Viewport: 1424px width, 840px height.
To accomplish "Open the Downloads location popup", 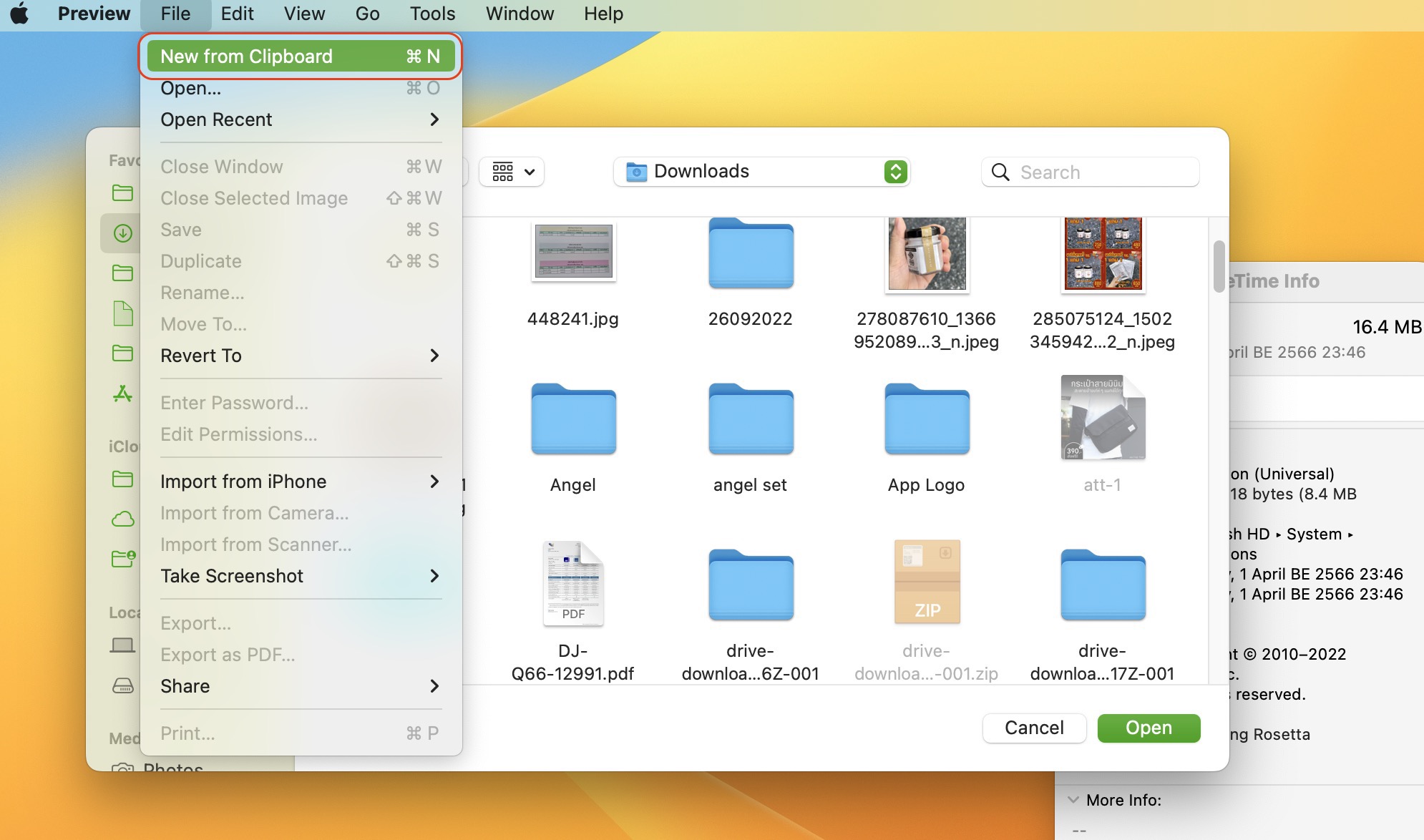I will [761, 172].
